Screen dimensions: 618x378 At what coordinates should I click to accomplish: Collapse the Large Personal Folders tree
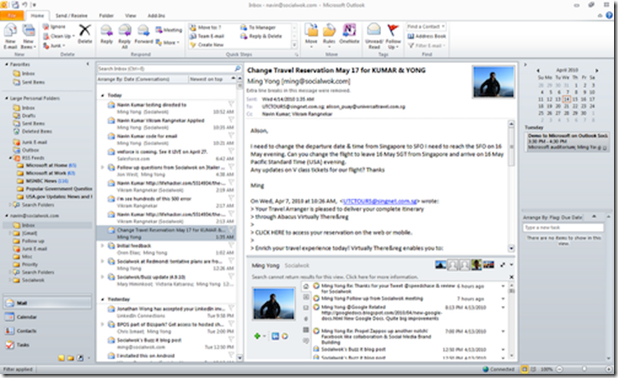6,98
